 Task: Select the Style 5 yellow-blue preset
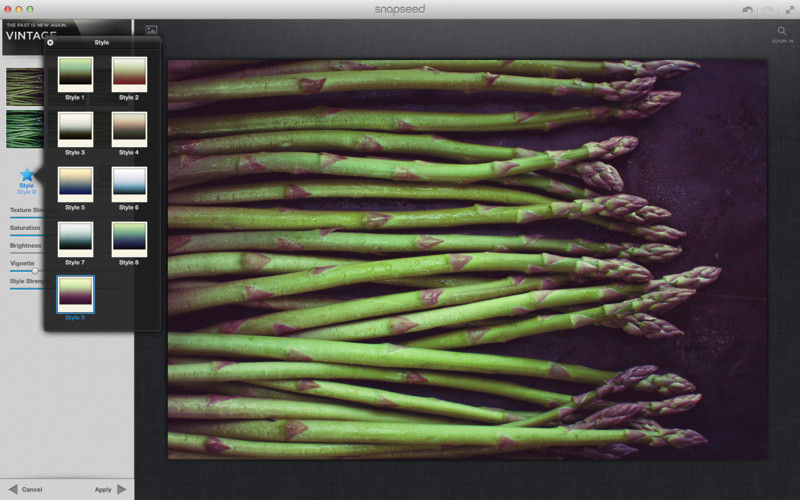(x=76, y=184)
